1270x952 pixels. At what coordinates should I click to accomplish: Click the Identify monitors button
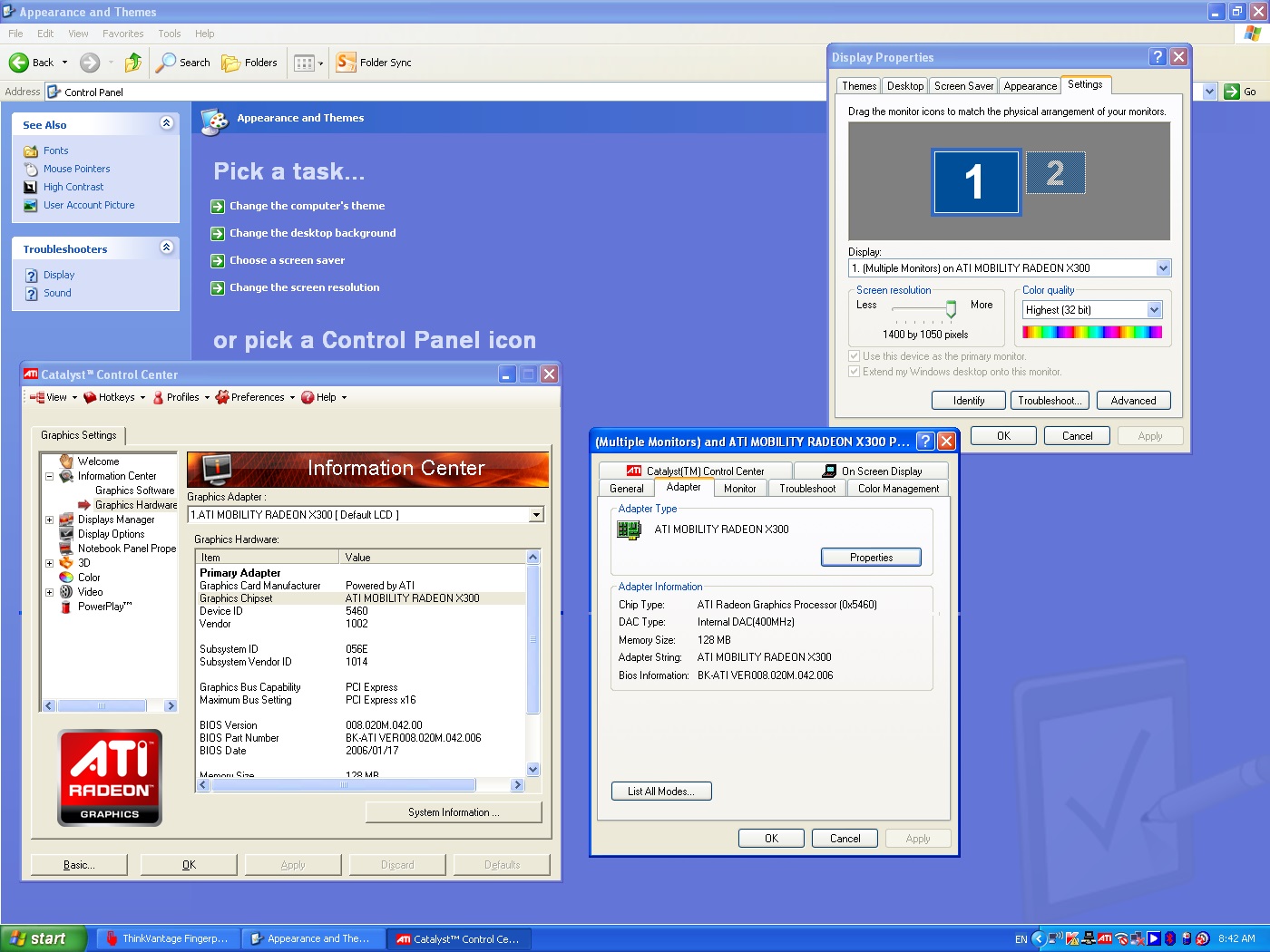969,401
